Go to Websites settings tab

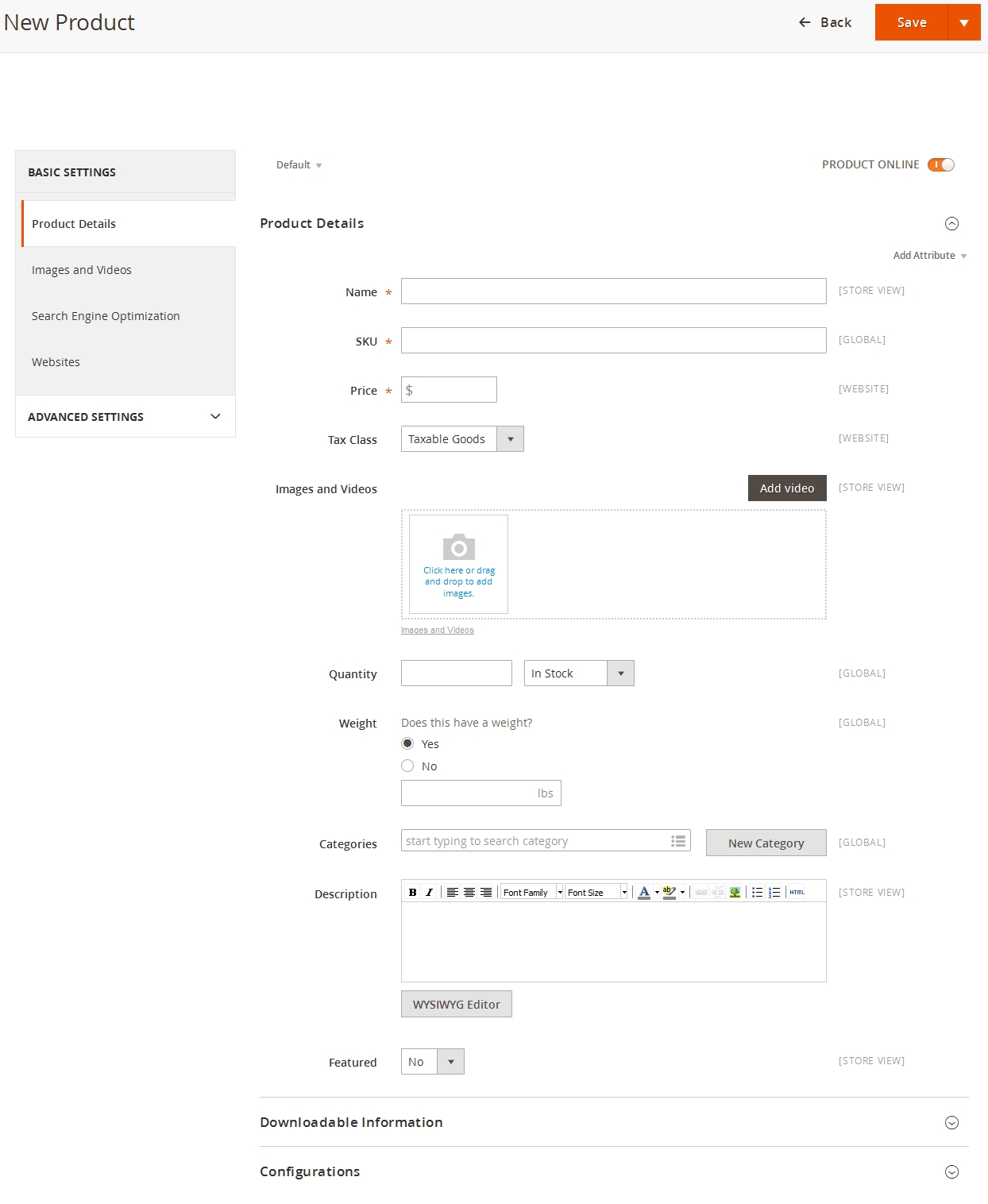coord(56,362)
